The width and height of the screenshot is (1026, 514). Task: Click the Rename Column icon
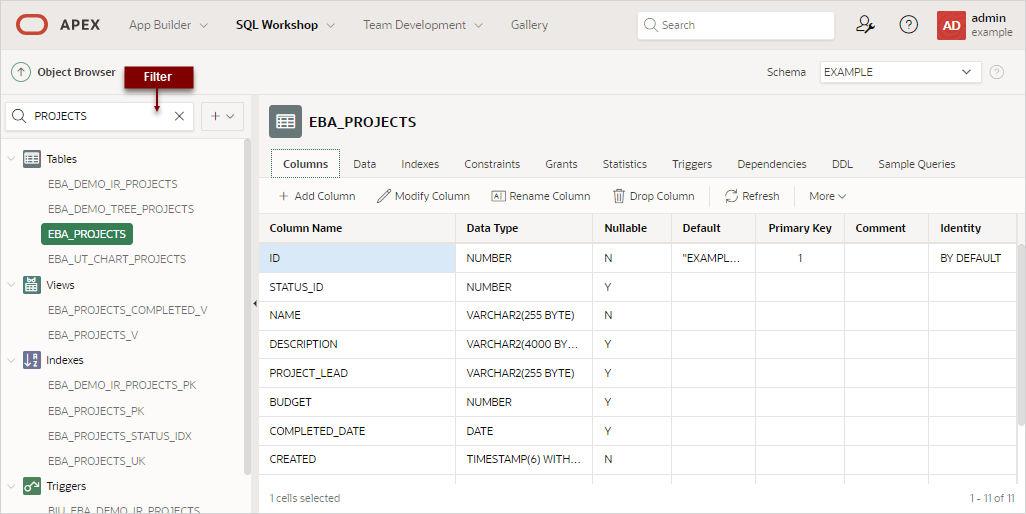click(498, 196)
